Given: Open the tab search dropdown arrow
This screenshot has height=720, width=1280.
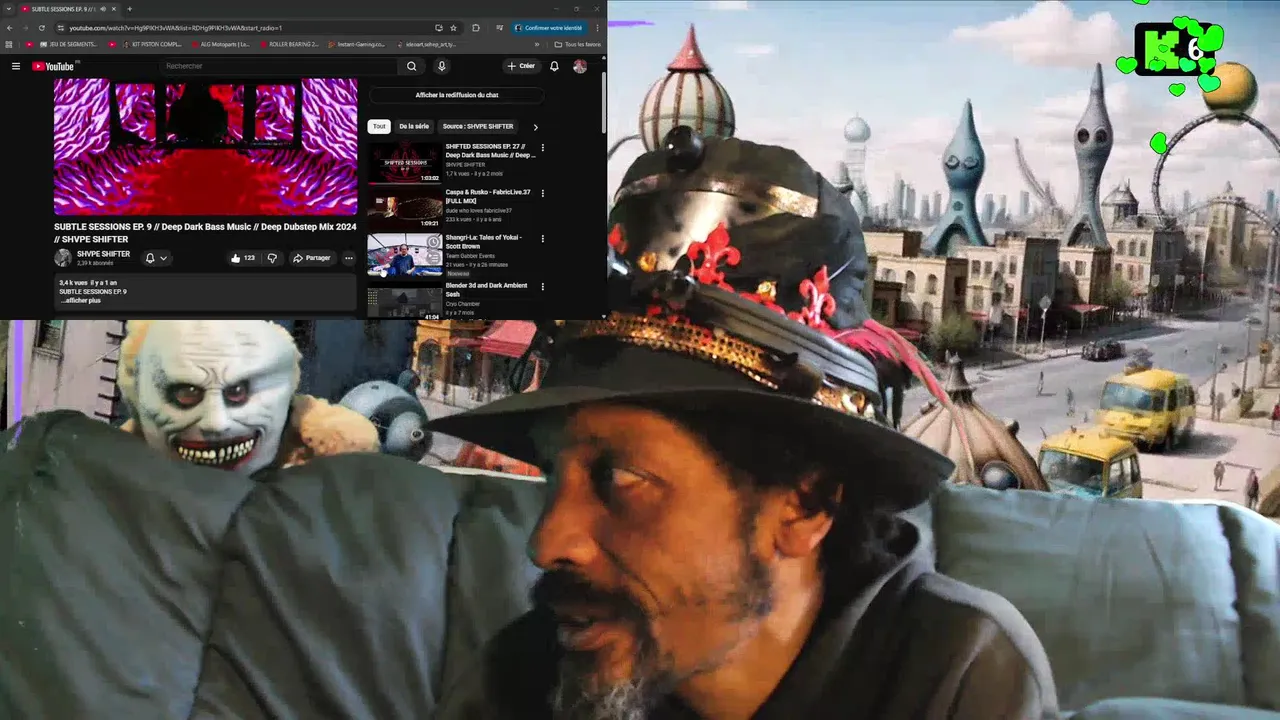Looking at the screenshot, I should pyautogui.click(x=8, y=9).
